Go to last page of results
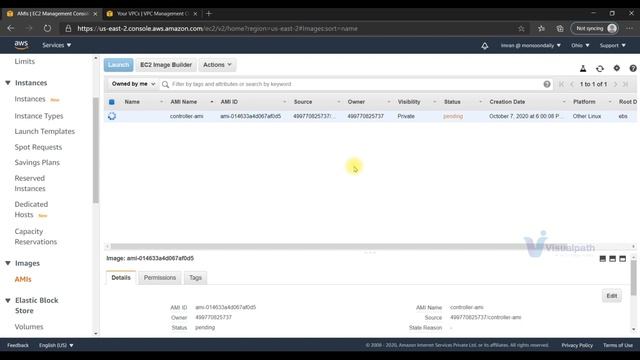The image size is (640, 360). pyautogui.click(x=625, y=84)
